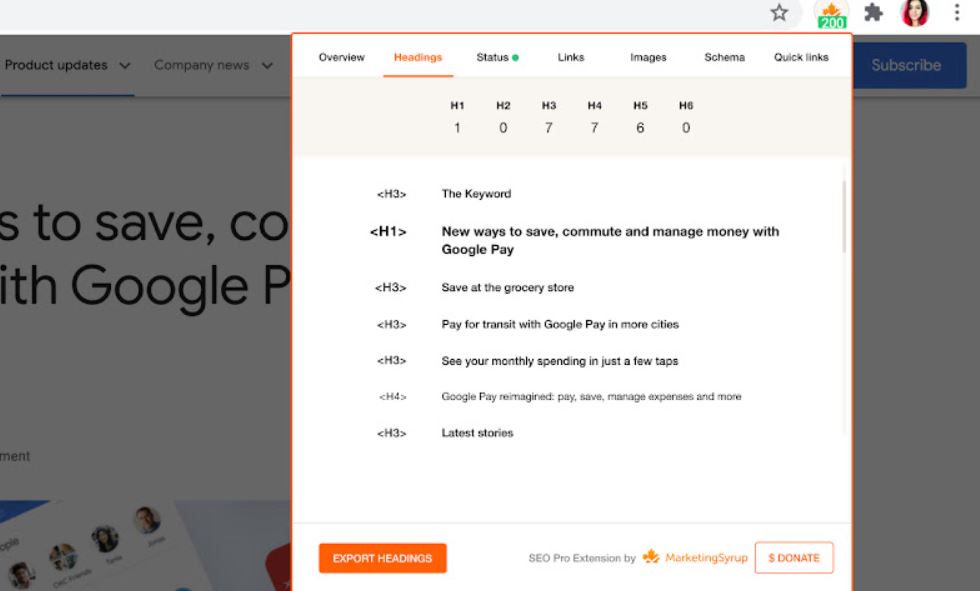Select the Headings tab
Screen dimensions: 980x591
[418, 57]
